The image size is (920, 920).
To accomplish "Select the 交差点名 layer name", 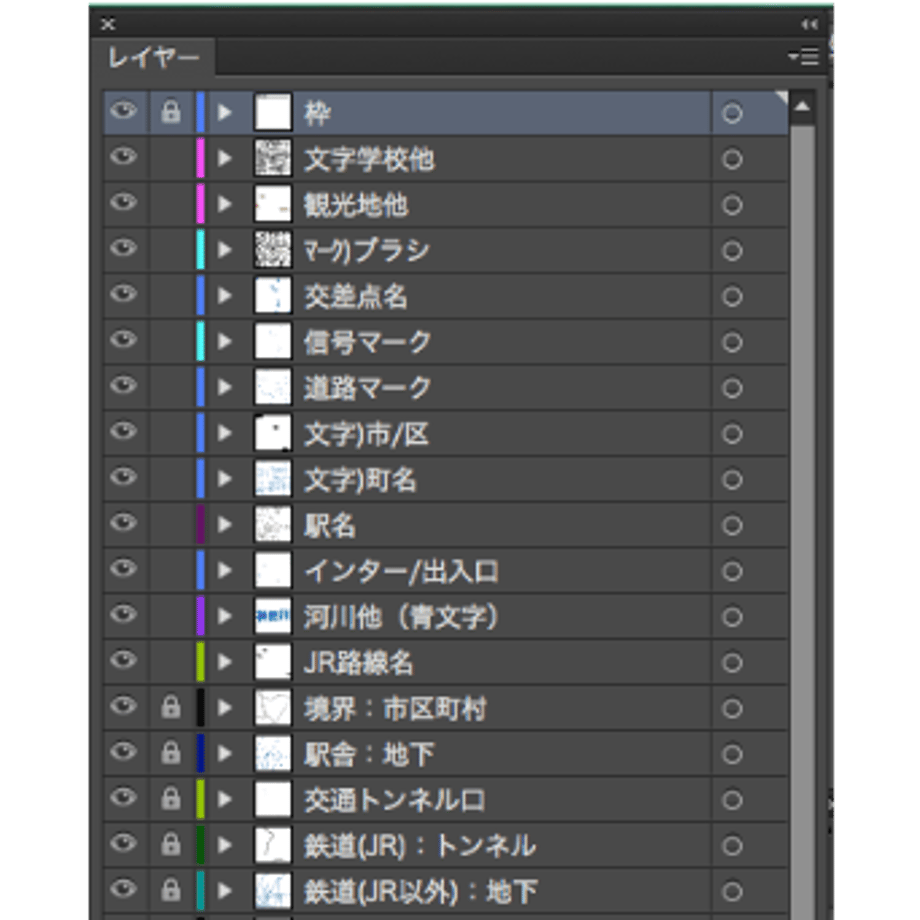I will point(356,296).
